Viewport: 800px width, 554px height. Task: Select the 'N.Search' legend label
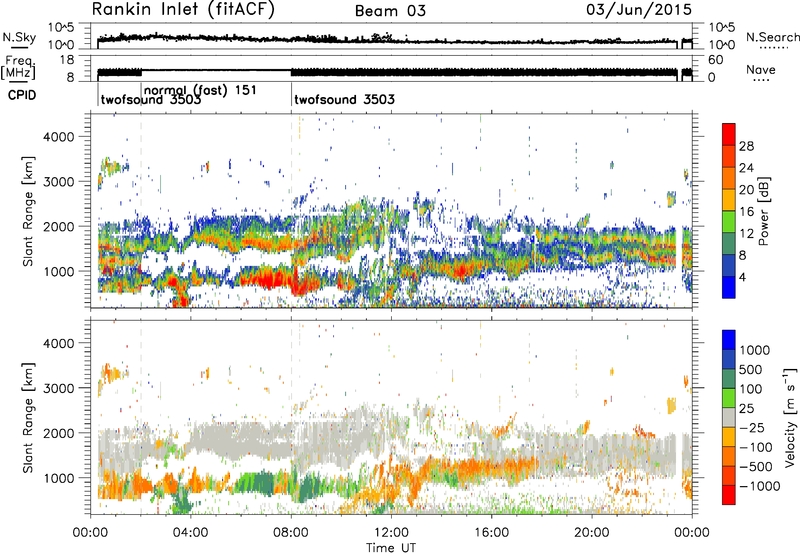click(772, 37)
